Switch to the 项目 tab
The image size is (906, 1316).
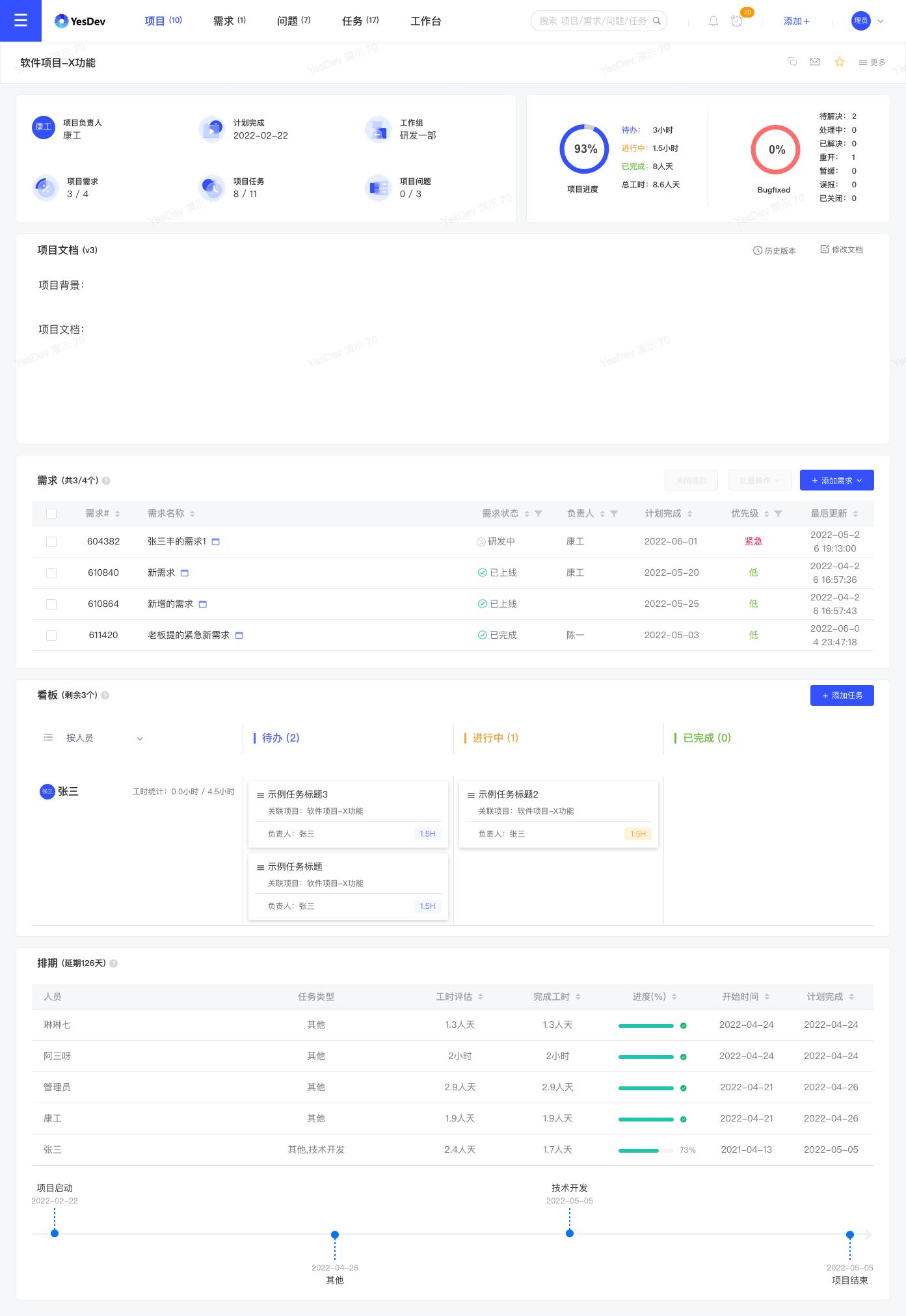(x=163, y=21)
